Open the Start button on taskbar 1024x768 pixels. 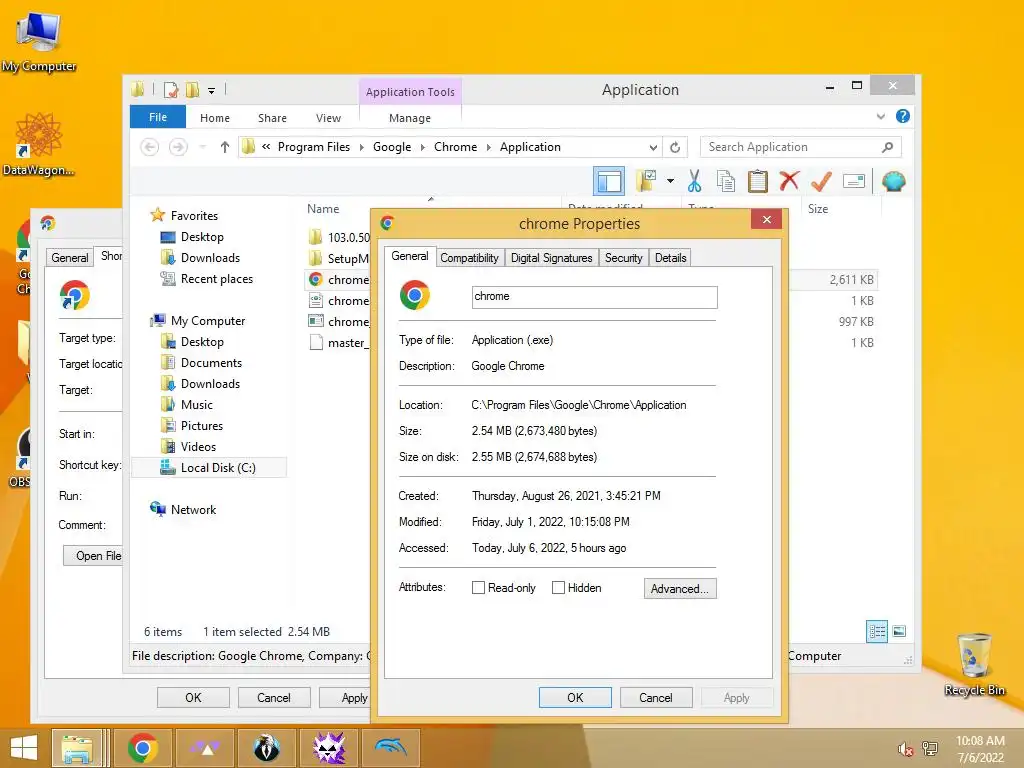(x=24, y=748)
